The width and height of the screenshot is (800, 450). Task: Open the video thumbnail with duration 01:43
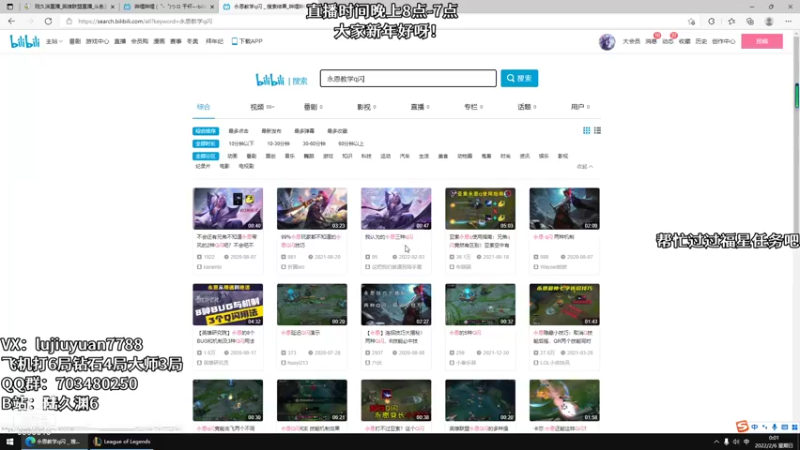click(x=564, y=305)
